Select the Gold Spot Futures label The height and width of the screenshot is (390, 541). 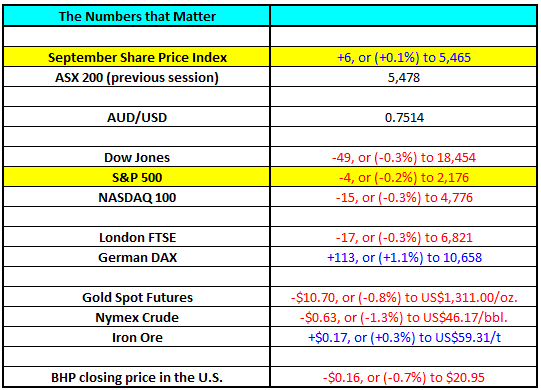(137, 298)
